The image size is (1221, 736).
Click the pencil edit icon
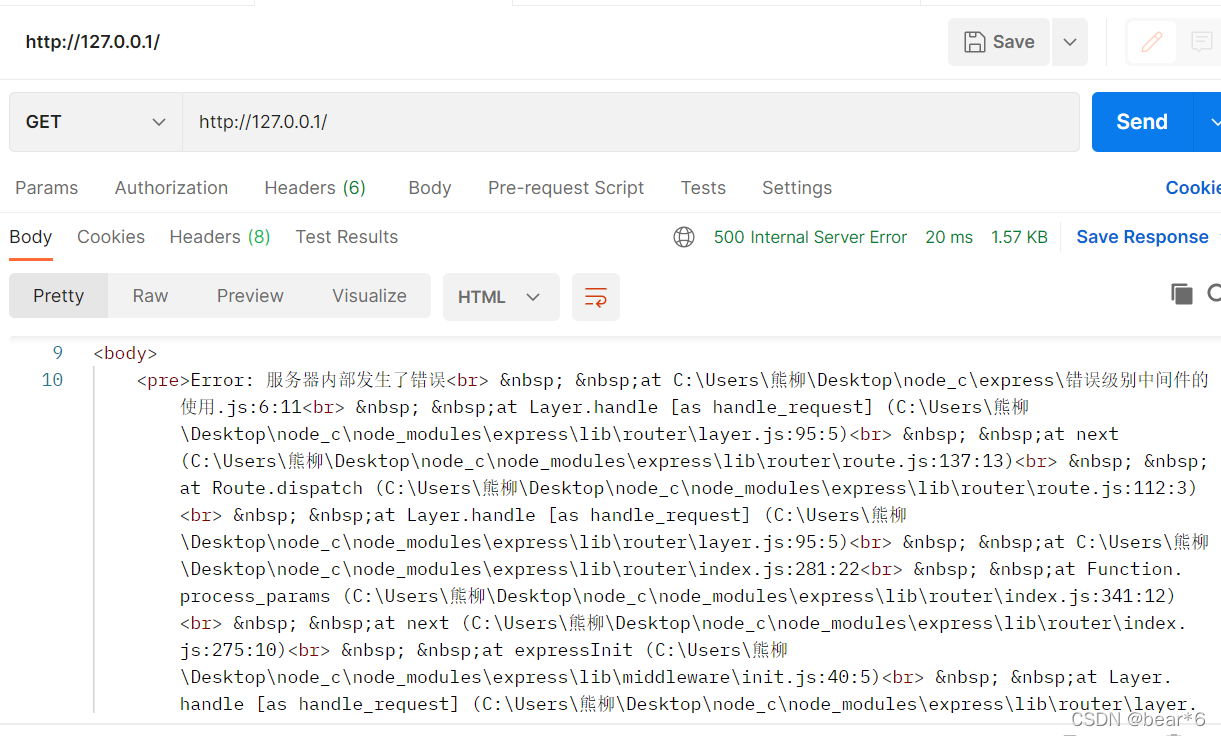[x=1152, y=42]
